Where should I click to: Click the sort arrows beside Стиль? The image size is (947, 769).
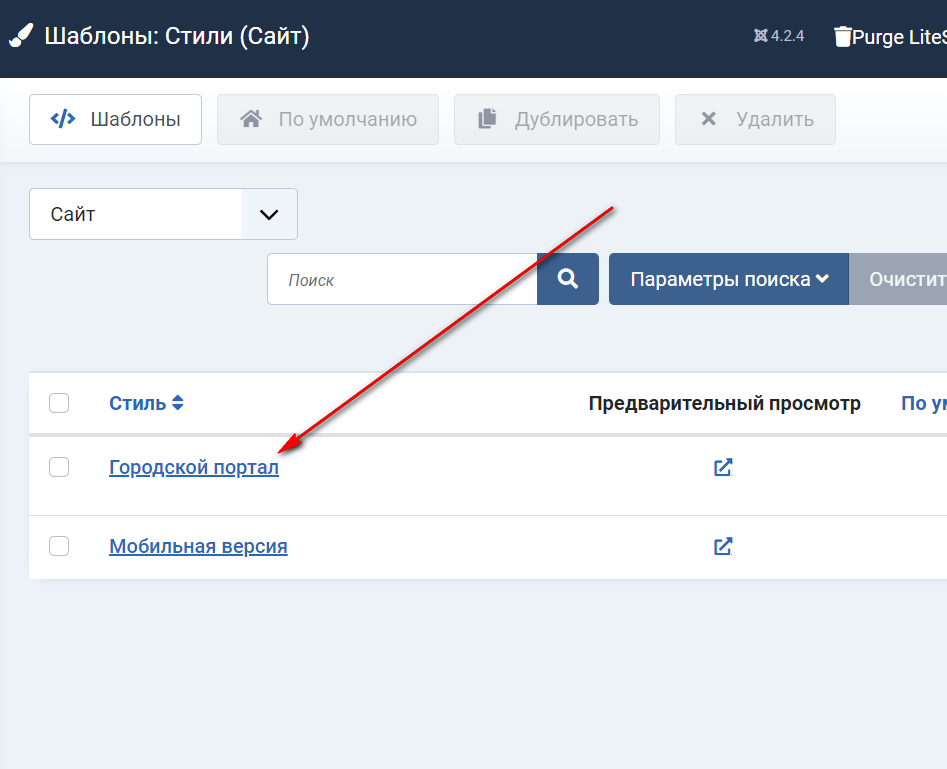click(x=178, y=403)
